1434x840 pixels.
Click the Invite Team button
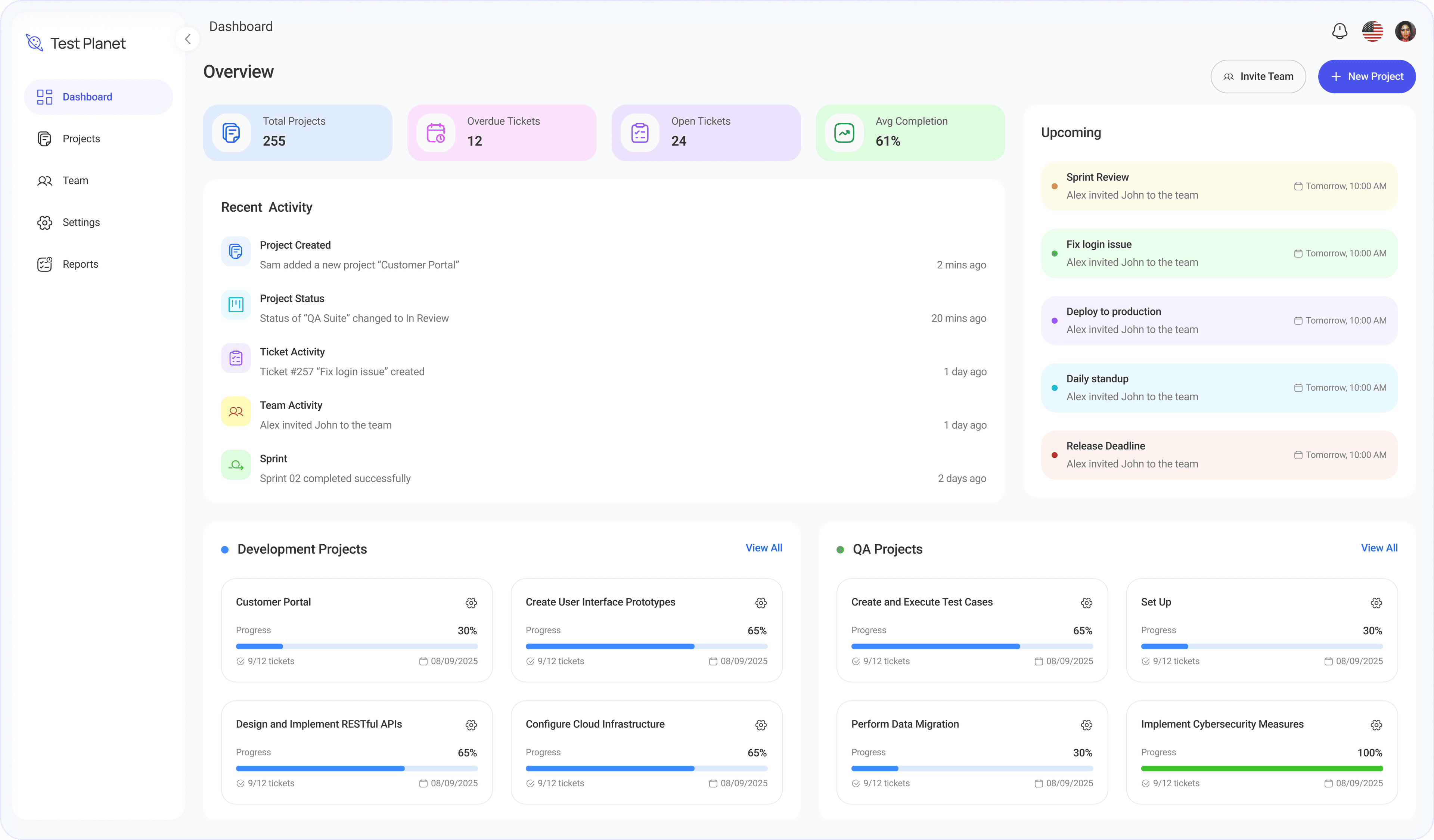point(1258,76)
